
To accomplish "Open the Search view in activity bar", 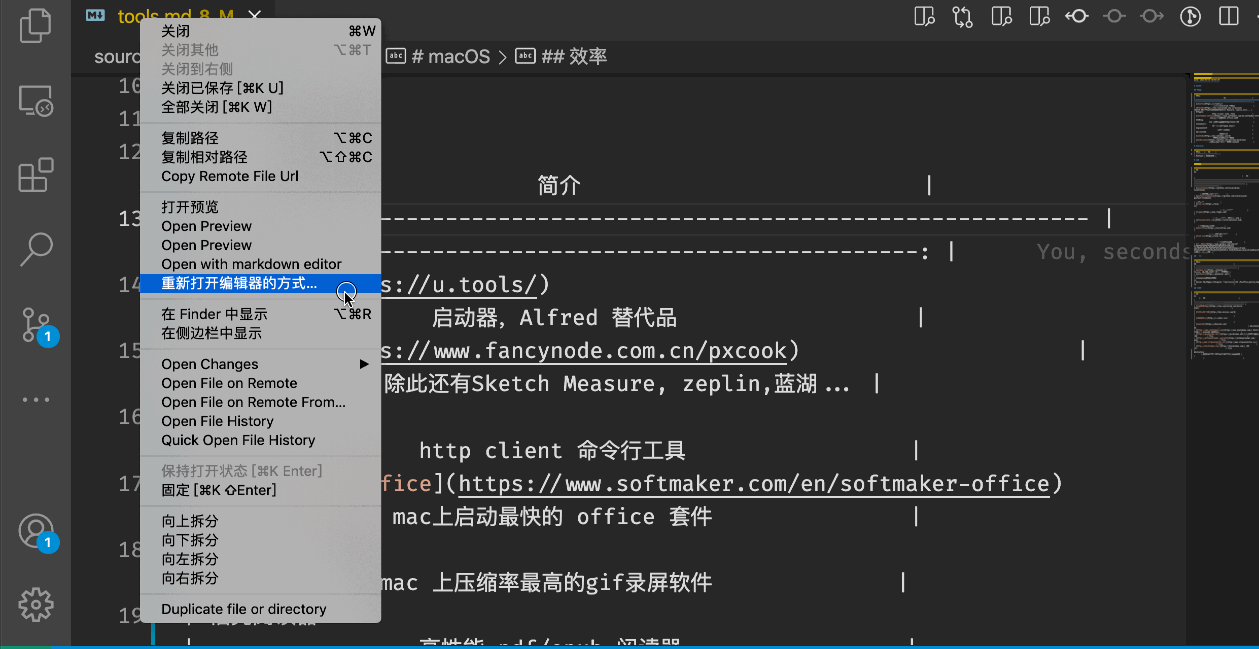I will tap(35, 249).
